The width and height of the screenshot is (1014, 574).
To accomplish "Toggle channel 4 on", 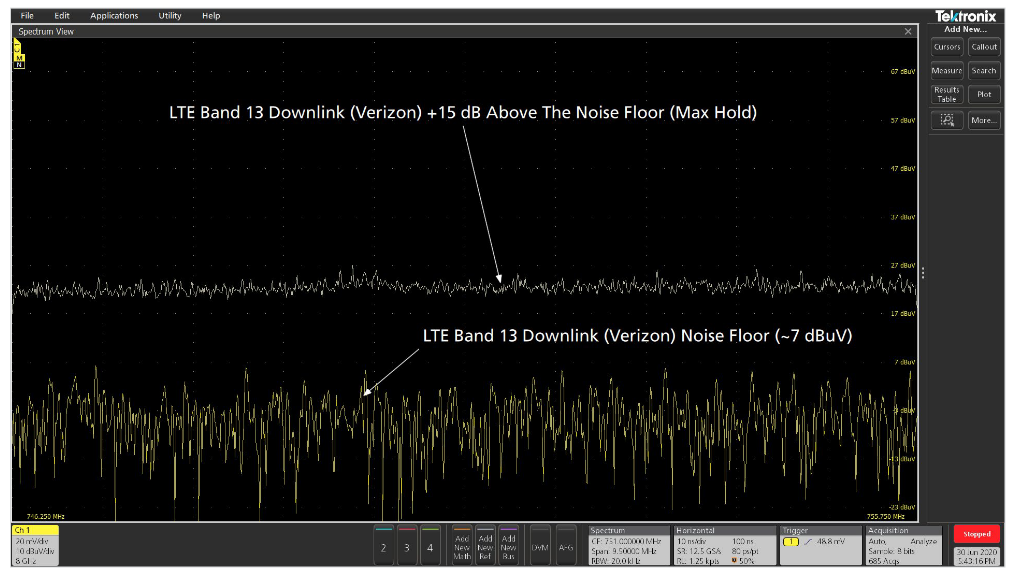I will click(429, 546).
